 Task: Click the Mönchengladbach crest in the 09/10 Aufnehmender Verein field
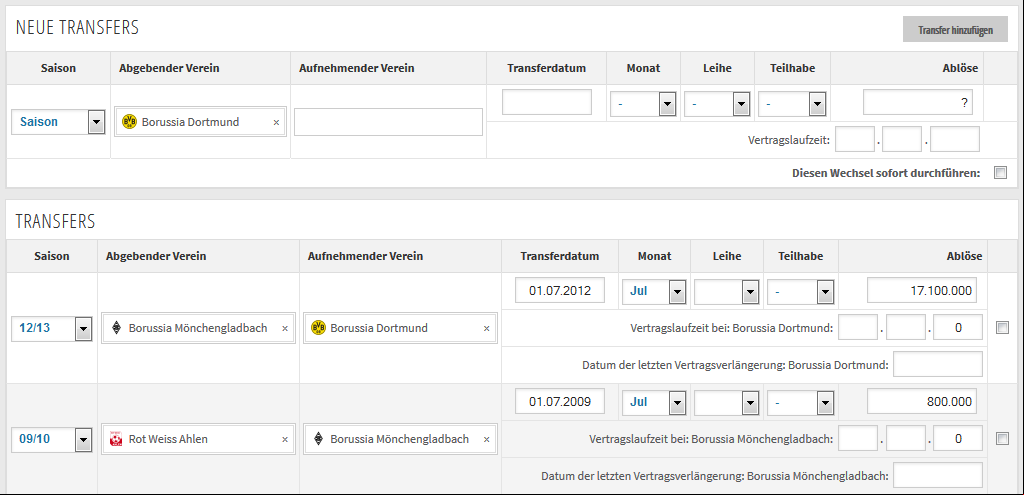[319, 439]
